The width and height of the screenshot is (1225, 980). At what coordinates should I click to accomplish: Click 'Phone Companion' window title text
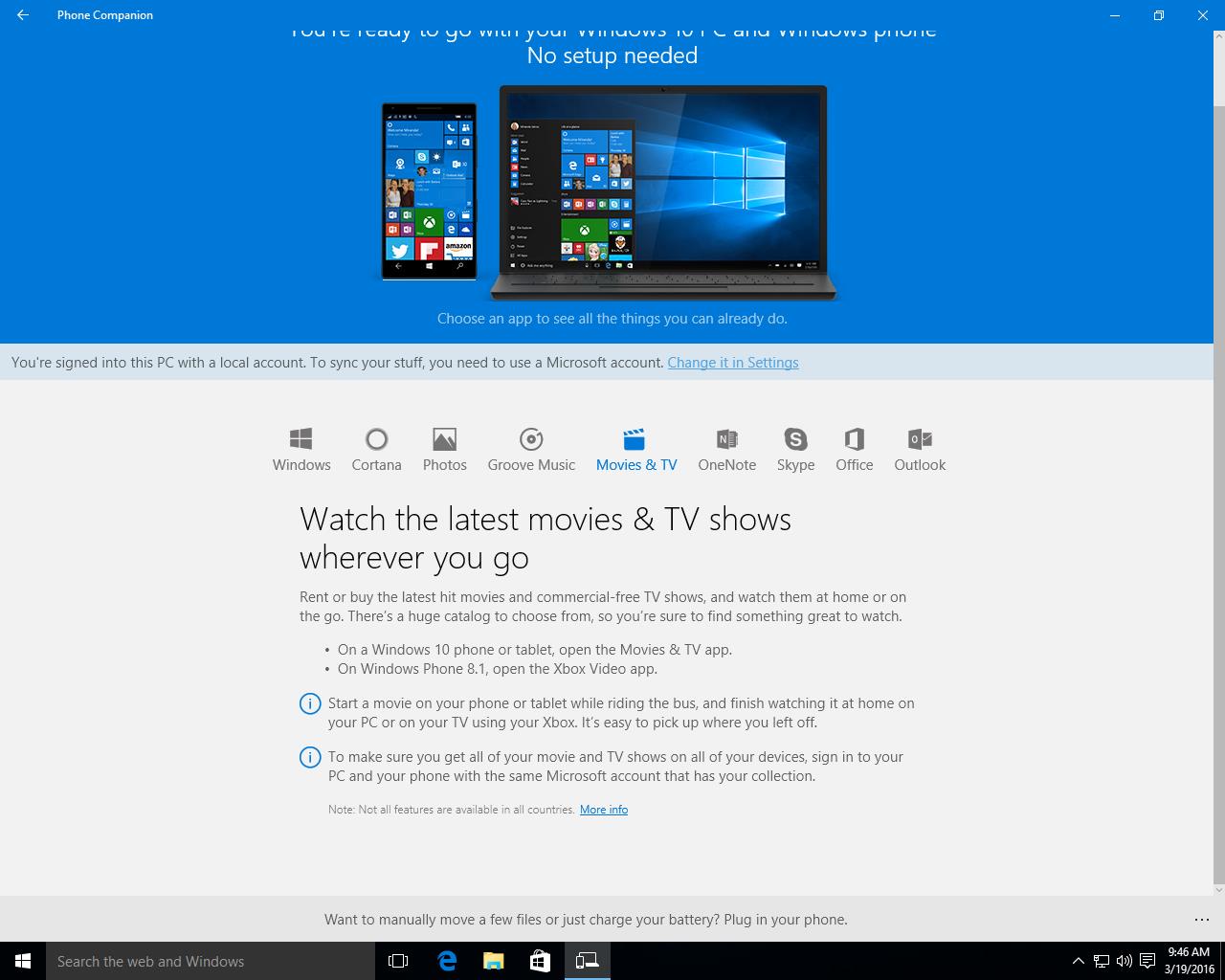point(105,15)
